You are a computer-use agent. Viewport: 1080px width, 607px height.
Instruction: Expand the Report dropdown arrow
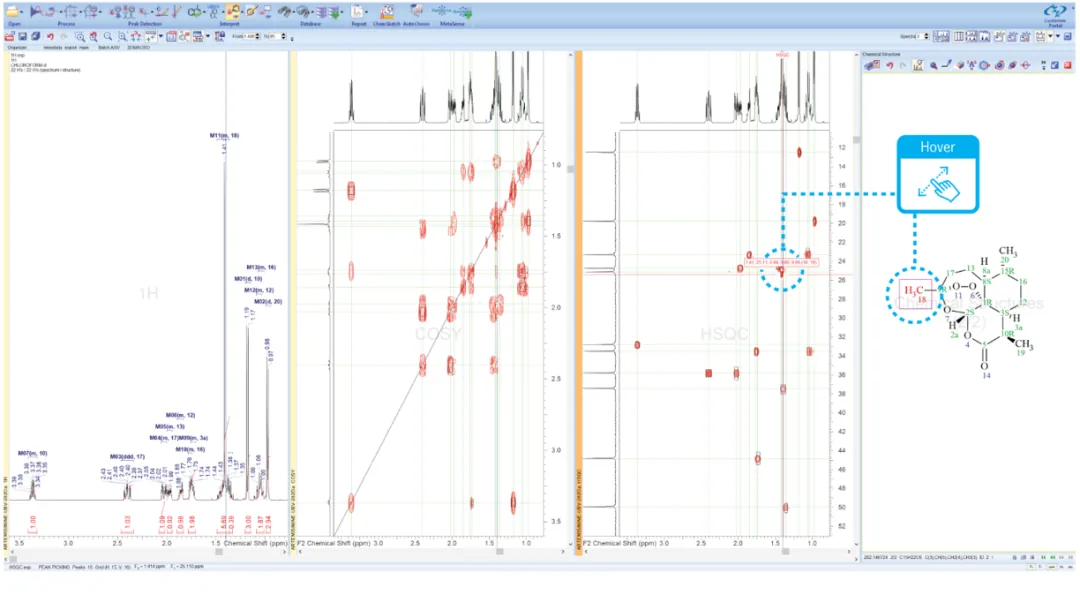coord(366,12)
